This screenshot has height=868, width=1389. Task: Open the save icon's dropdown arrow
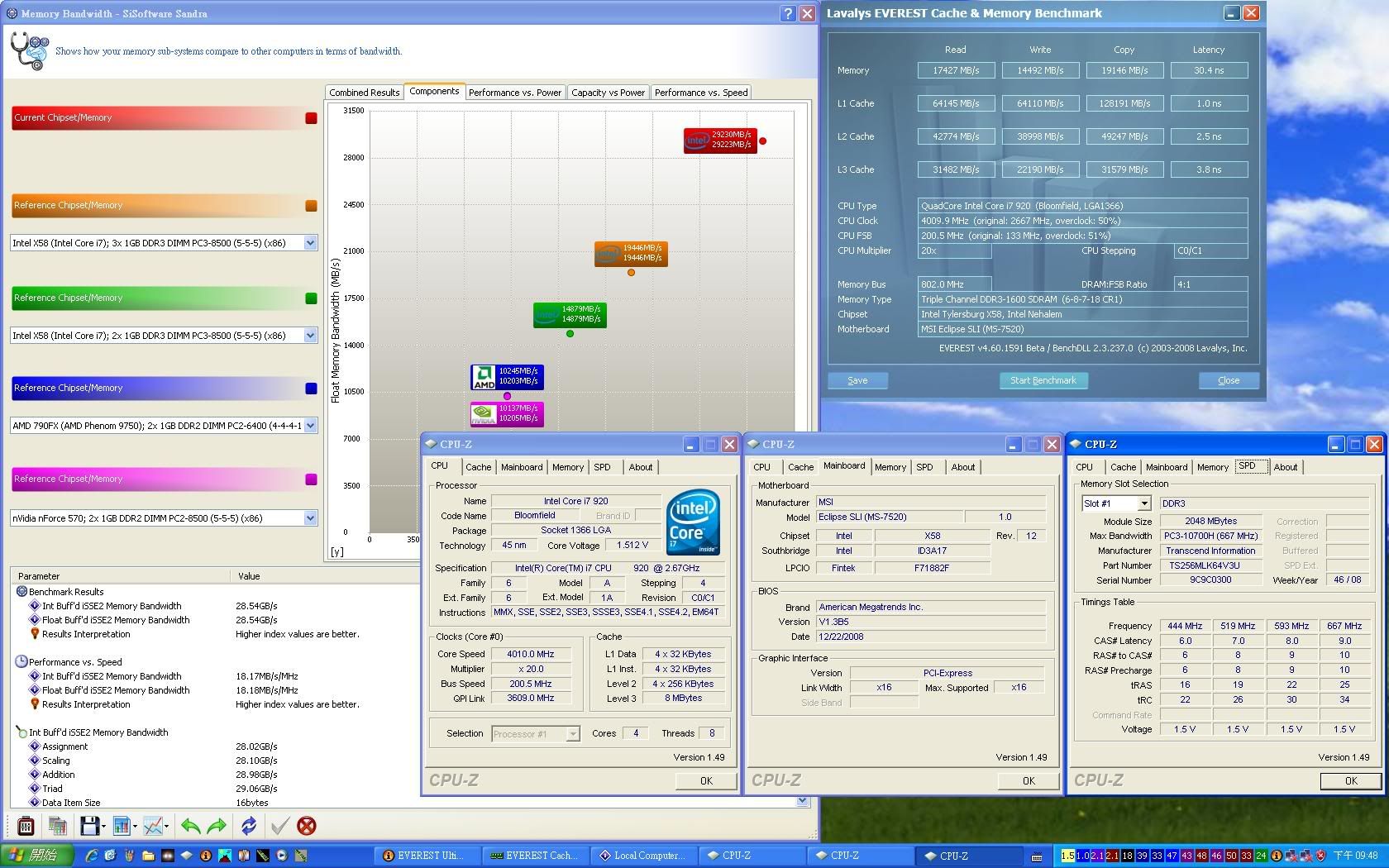point(104,825)
